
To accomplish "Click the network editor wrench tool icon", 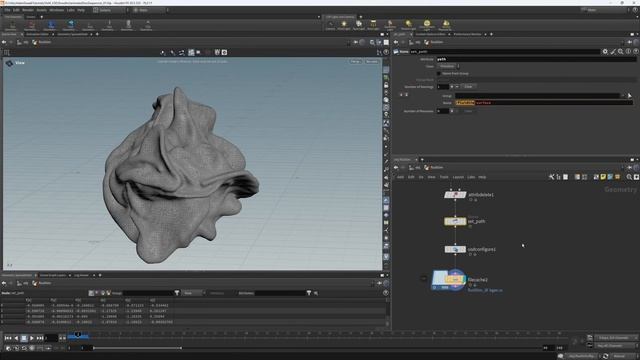I will (551, 177).
